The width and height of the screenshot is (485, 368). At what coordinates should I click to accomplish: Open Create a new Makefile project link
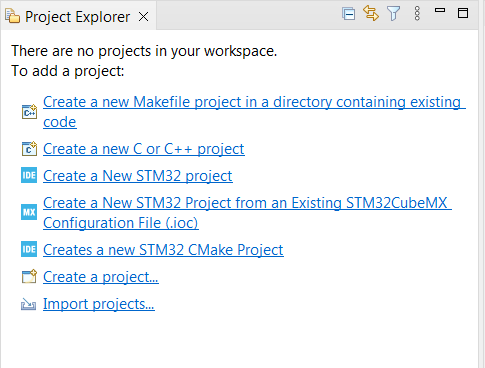tap(254, 112)
